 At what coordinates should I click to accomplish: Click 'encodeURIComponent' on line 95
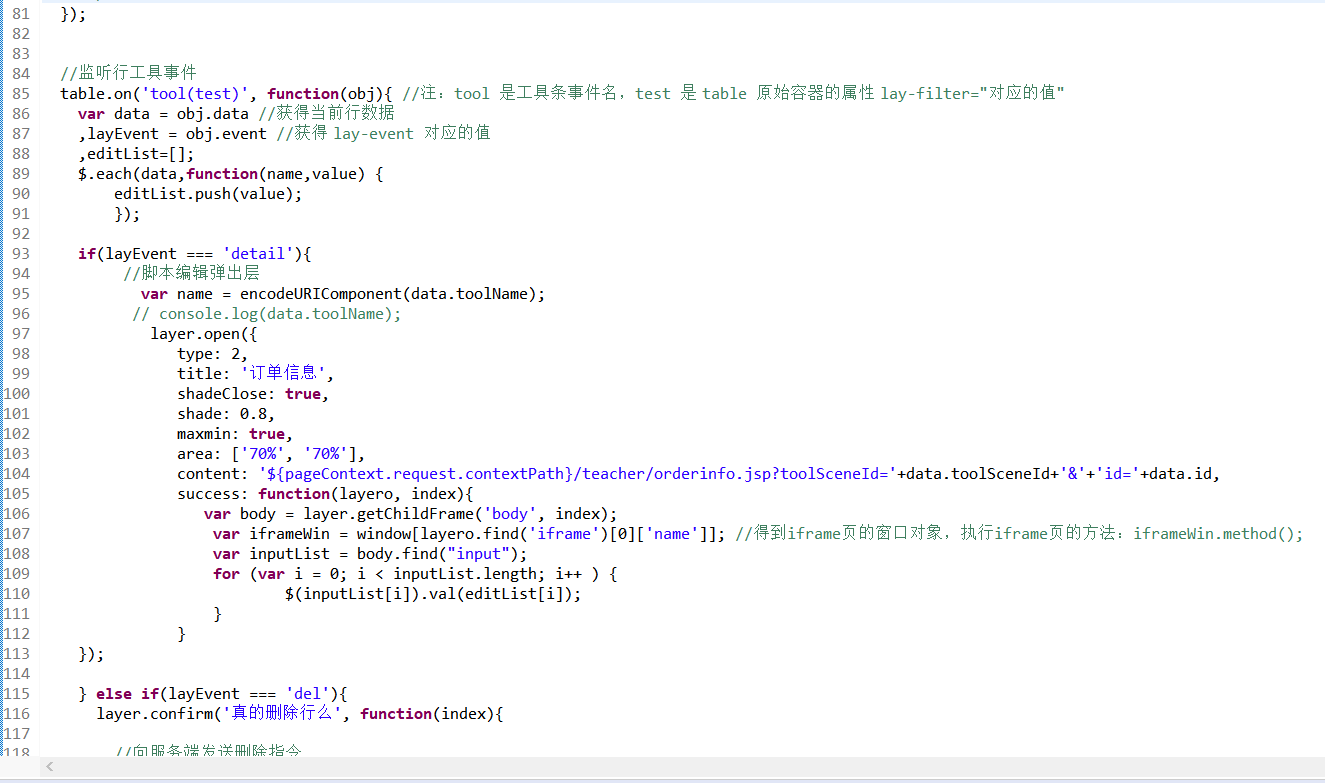click(x=321, y=293)
